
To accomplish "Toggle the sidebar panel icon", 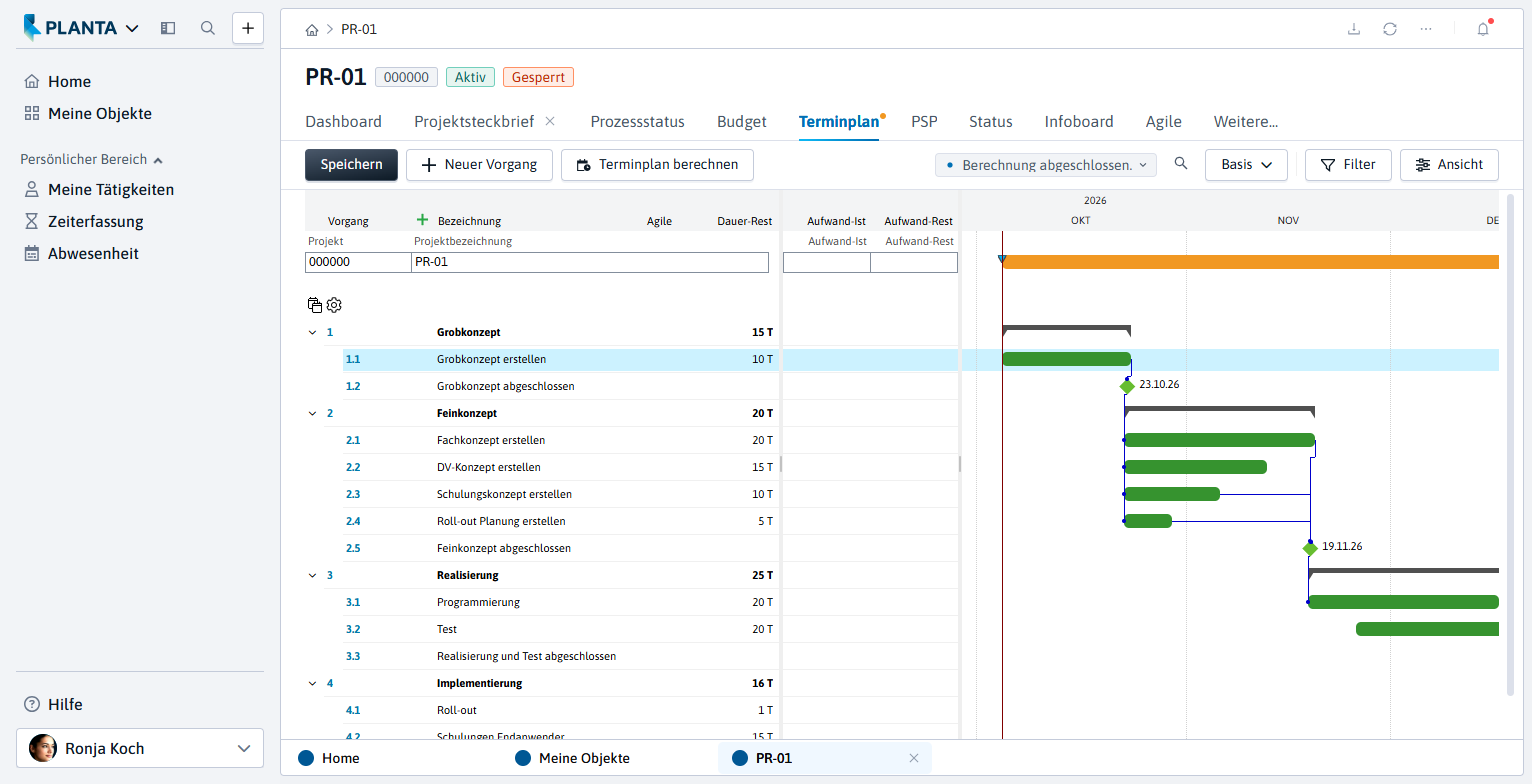I will pos(168,28).
